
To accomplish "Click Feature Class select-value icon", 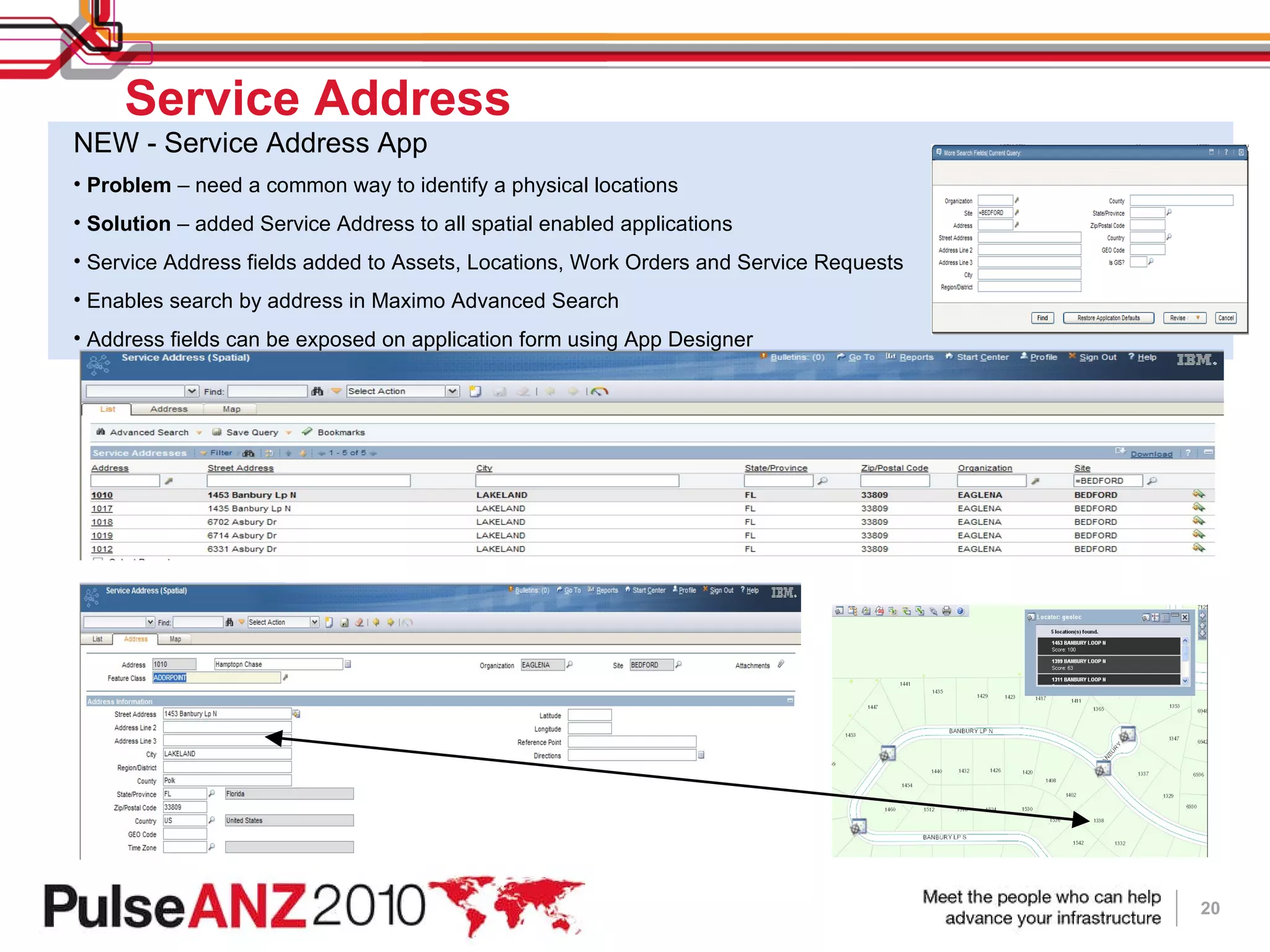I will click(285, 677).
